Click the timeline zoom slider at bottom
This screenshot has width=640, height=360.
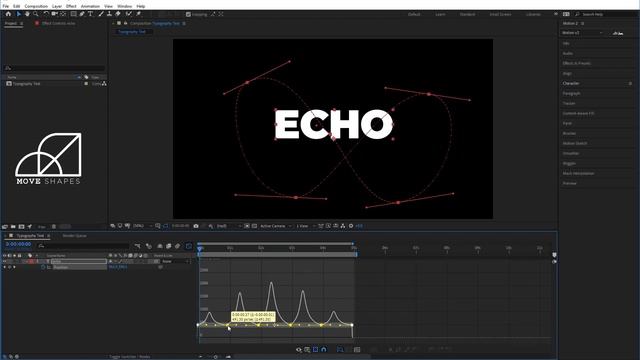pyautogui.click(x=216, y=357)
